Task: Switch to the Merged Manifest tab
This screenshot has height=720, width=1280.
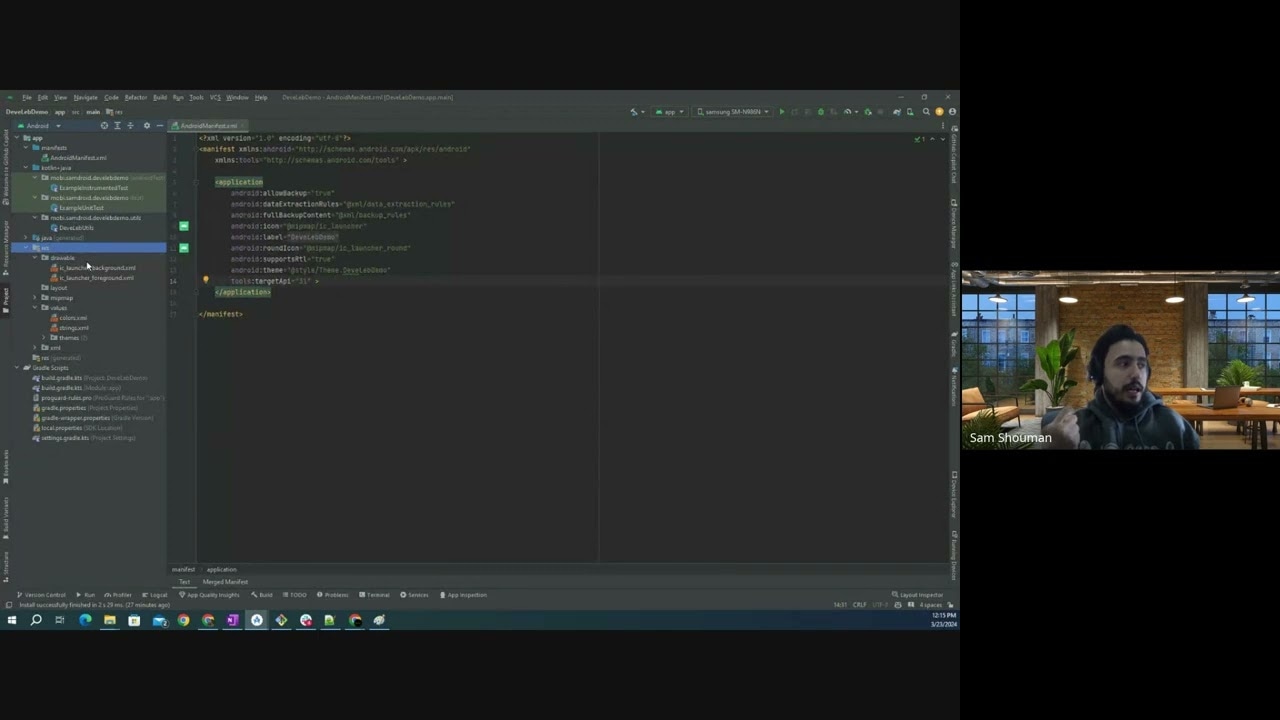Action: [225, 582]
